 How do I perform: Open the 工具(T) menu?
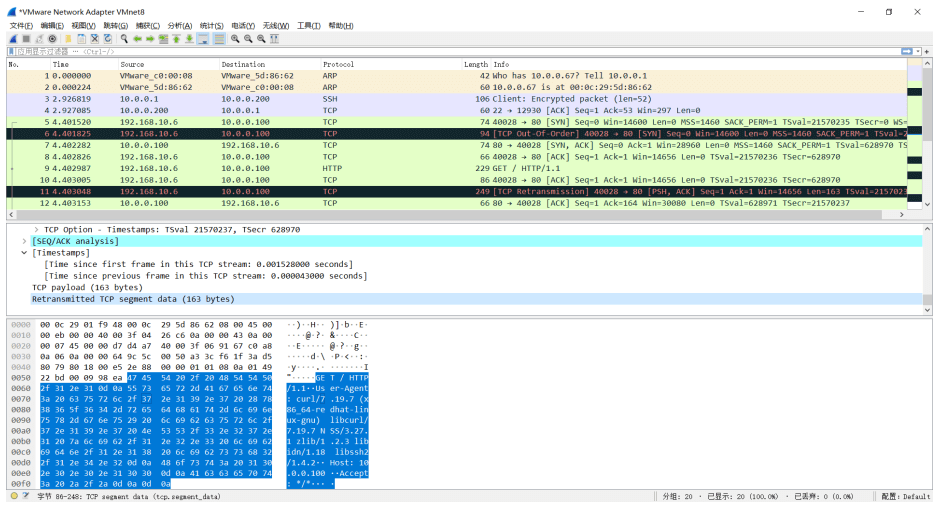[x=308, y=26]
